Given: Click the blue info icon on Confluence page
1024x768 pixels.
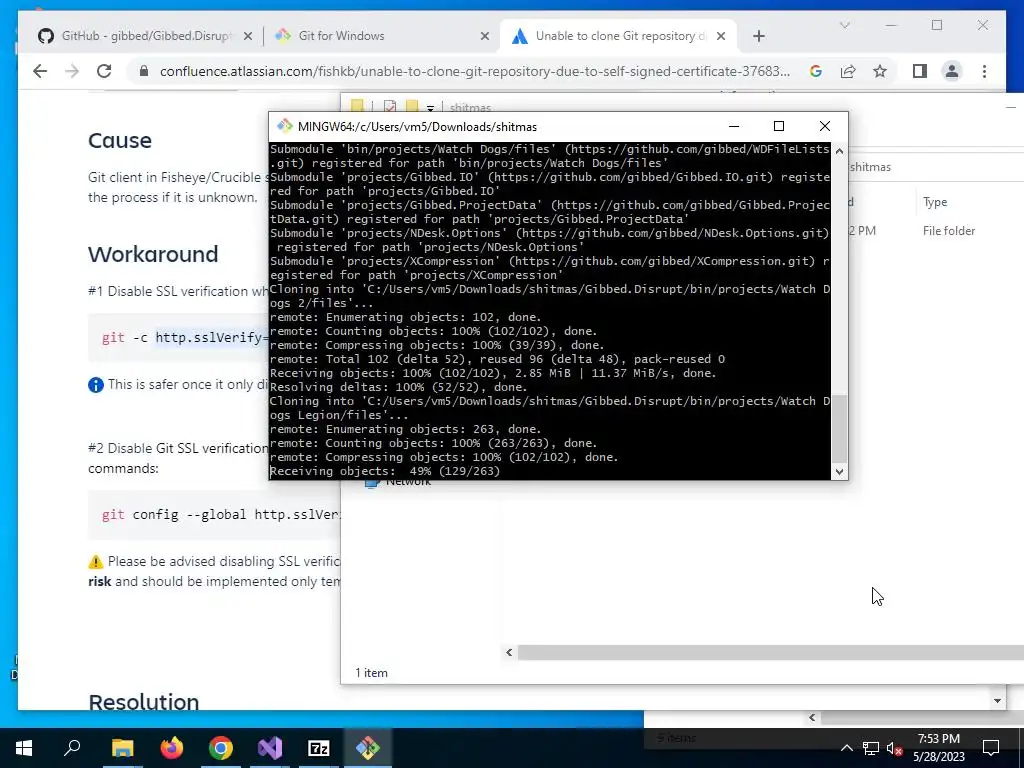Looking at the screenshot, I should pos(95,385).
